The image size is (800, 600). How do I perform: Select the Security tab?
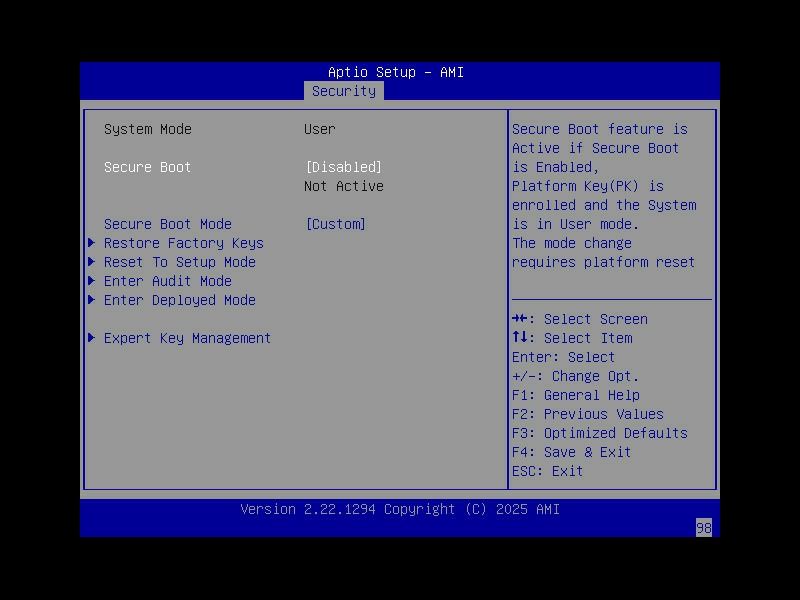click(343, 91)
